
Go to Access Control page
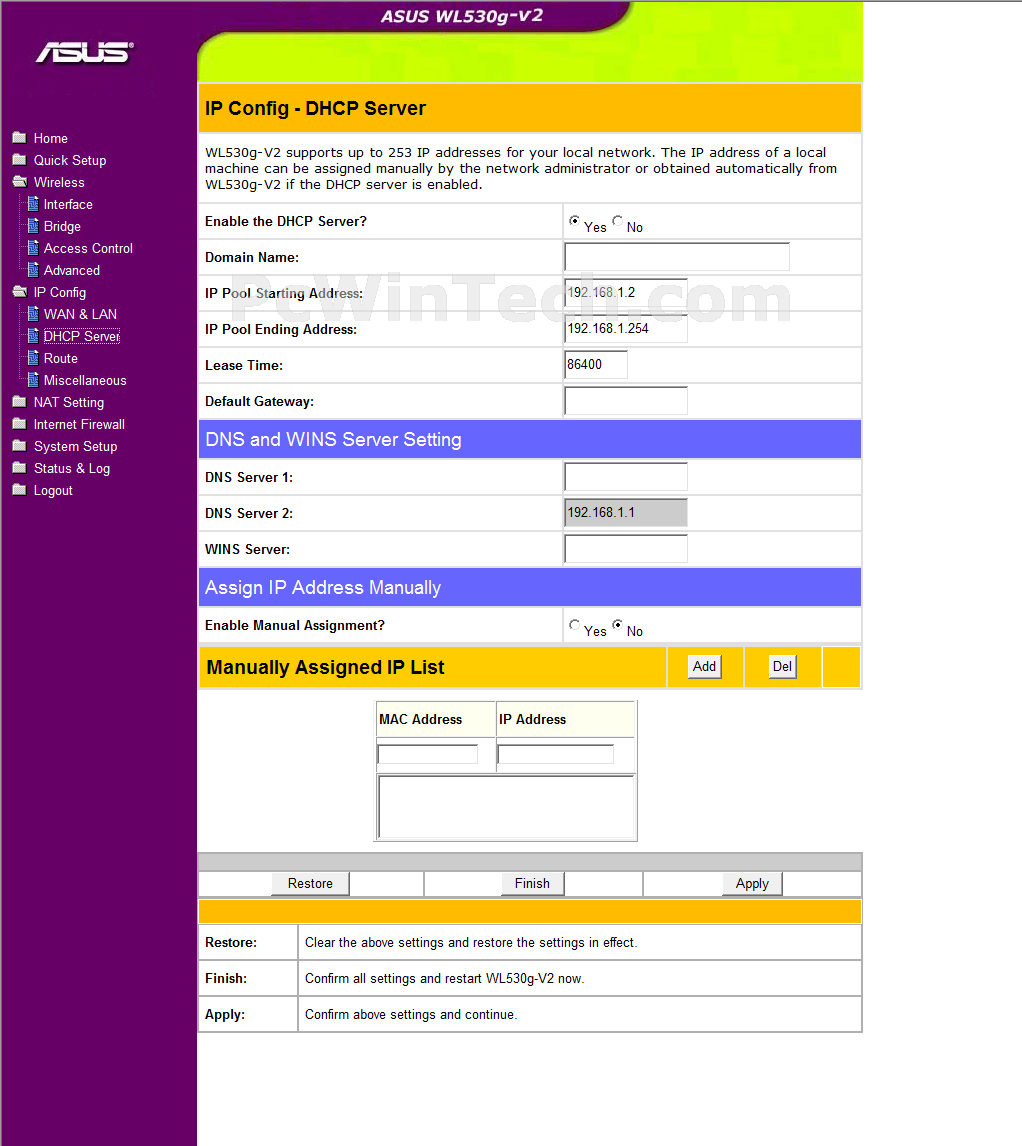coord(88,248)
